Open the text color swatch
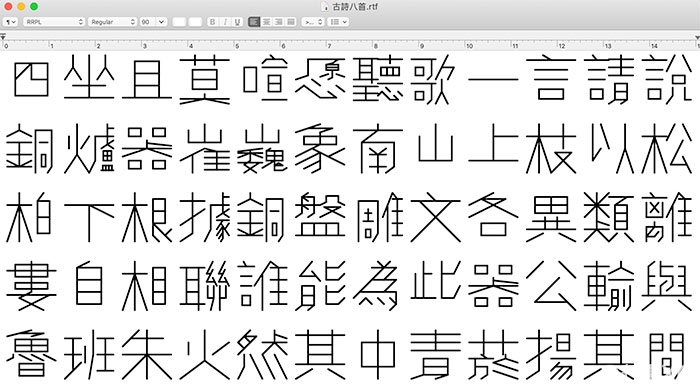Screen dimensions: 700x389 pos(179,22)
